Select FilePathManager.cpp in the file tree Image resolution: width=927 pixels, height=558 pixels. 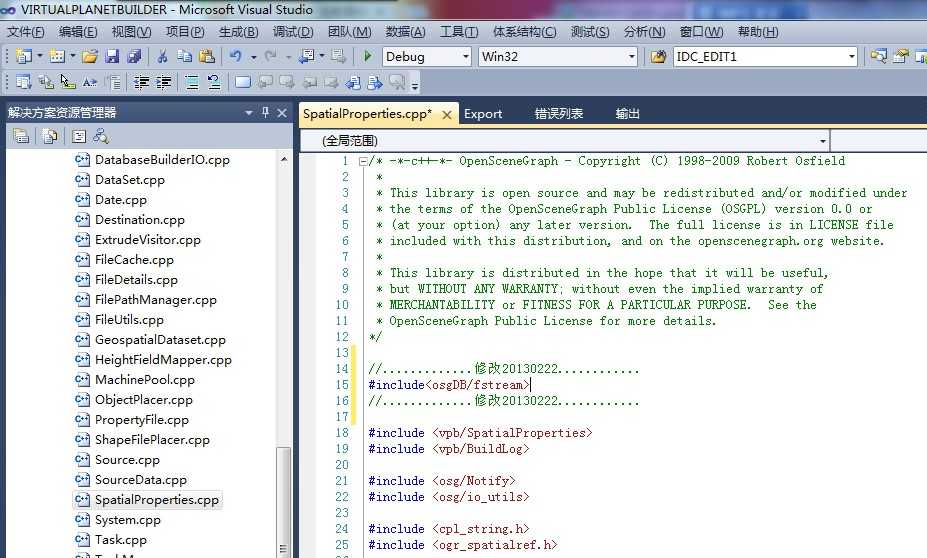(x=155, y=300)
